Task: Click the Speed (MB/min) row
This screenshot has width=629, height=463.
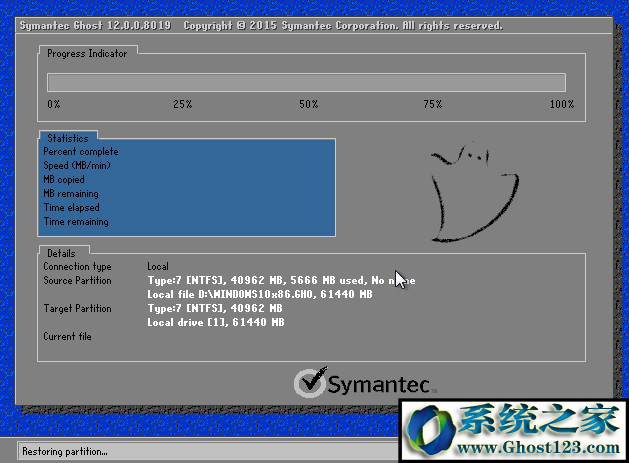Action: (77, 165)
